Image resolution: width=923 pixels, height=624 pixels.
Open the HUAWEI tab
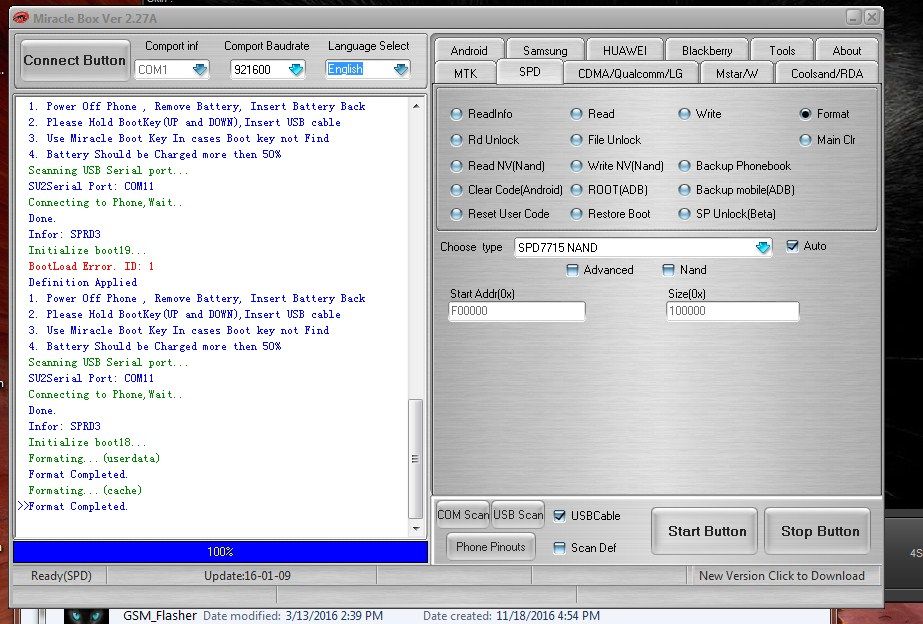[x=625, y=51]
